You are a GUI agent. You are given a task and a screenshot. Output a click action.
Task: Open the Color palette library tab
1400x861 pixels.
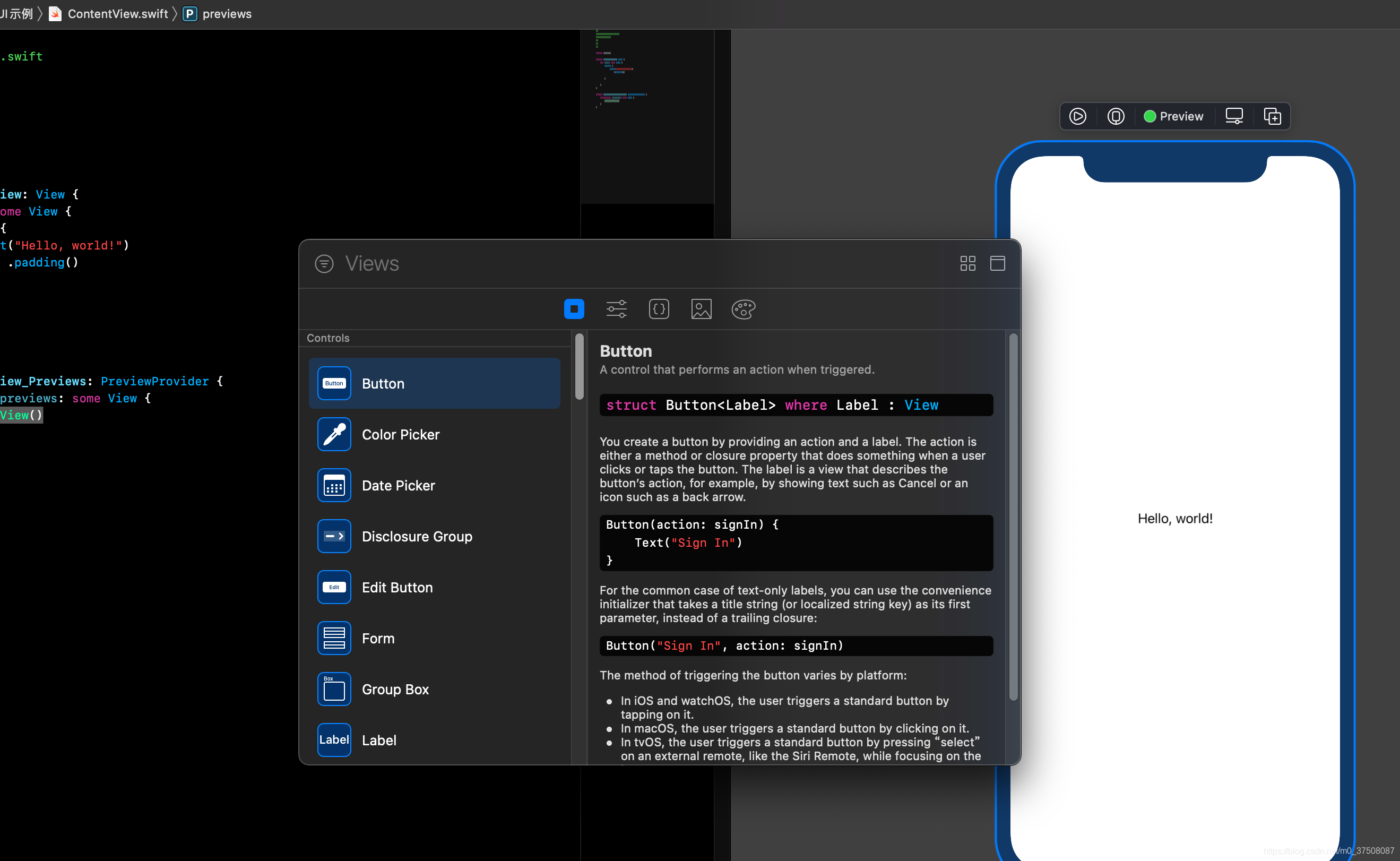coord(743,308)
